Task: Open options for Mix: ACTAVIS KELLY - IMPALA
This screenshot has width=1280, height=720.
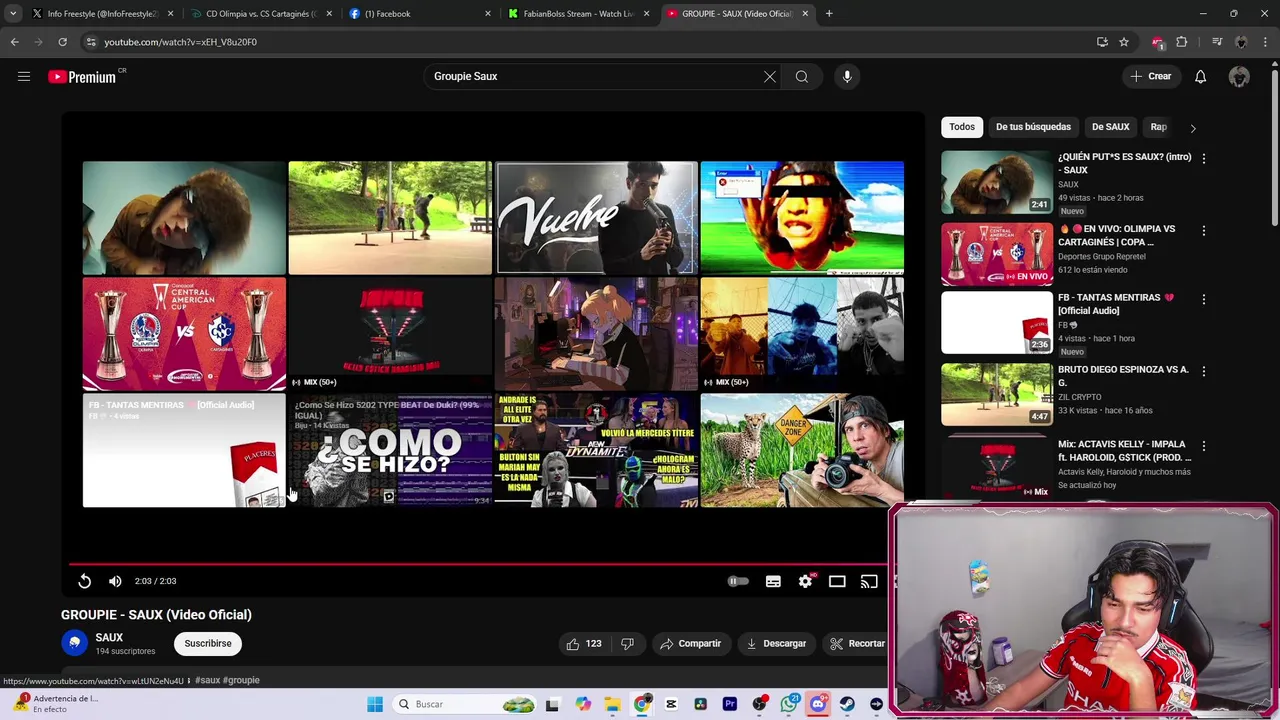Action: coord(1203,445)
